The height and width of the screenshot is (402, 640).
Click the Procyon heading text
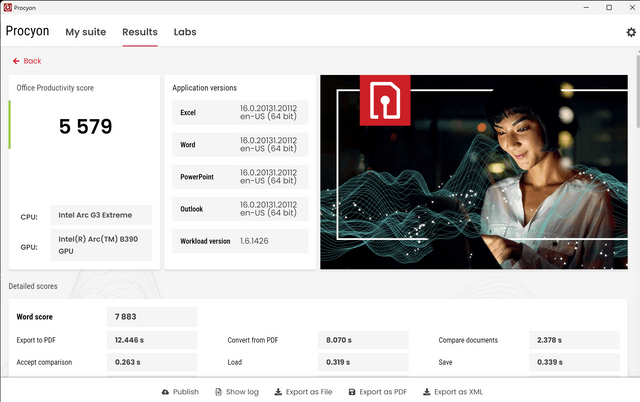click(27, 31)
